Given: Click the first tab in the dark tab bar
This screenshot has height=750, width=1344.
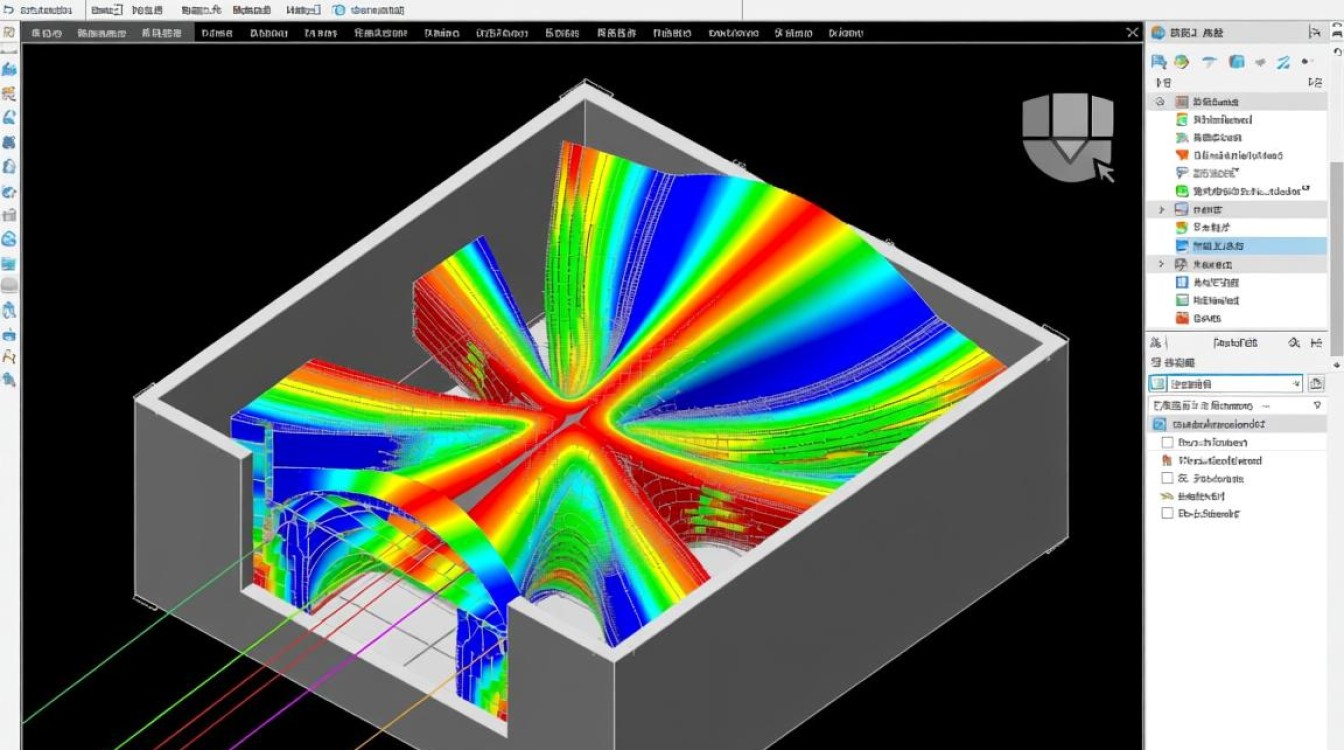Looking at the screenshot, I should point(47,33).
